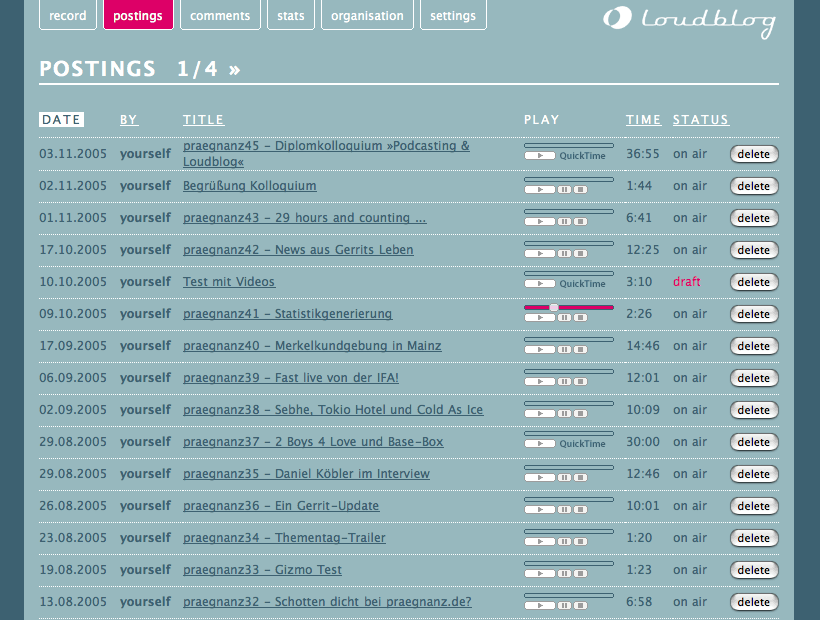Open praegnanz37 – 2 Boys 4 Love link
Image resolution: width=820 pixels, height=620 pixels.
coord(313,442)
